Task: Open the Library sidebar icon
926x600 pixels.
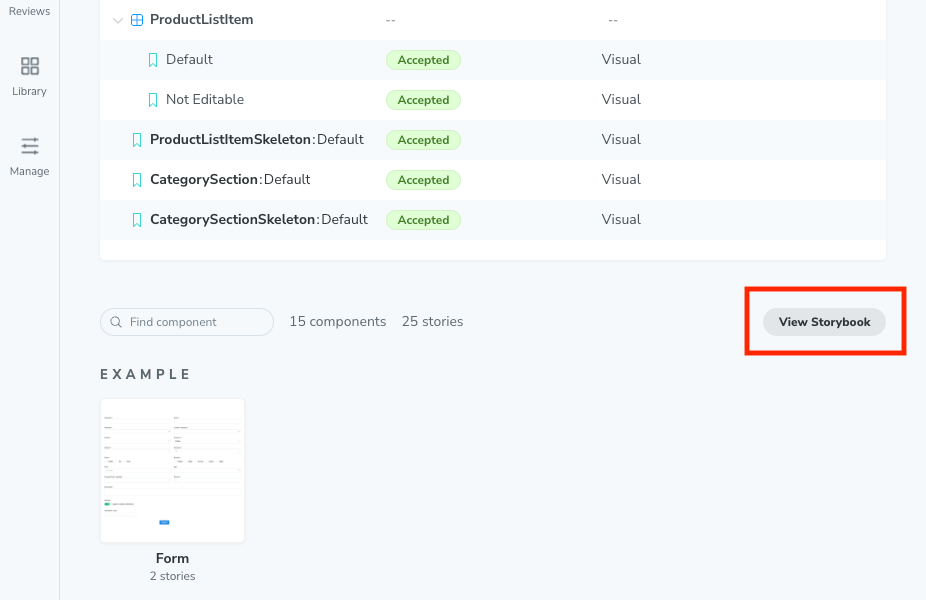Action: (x=30, y=67)
